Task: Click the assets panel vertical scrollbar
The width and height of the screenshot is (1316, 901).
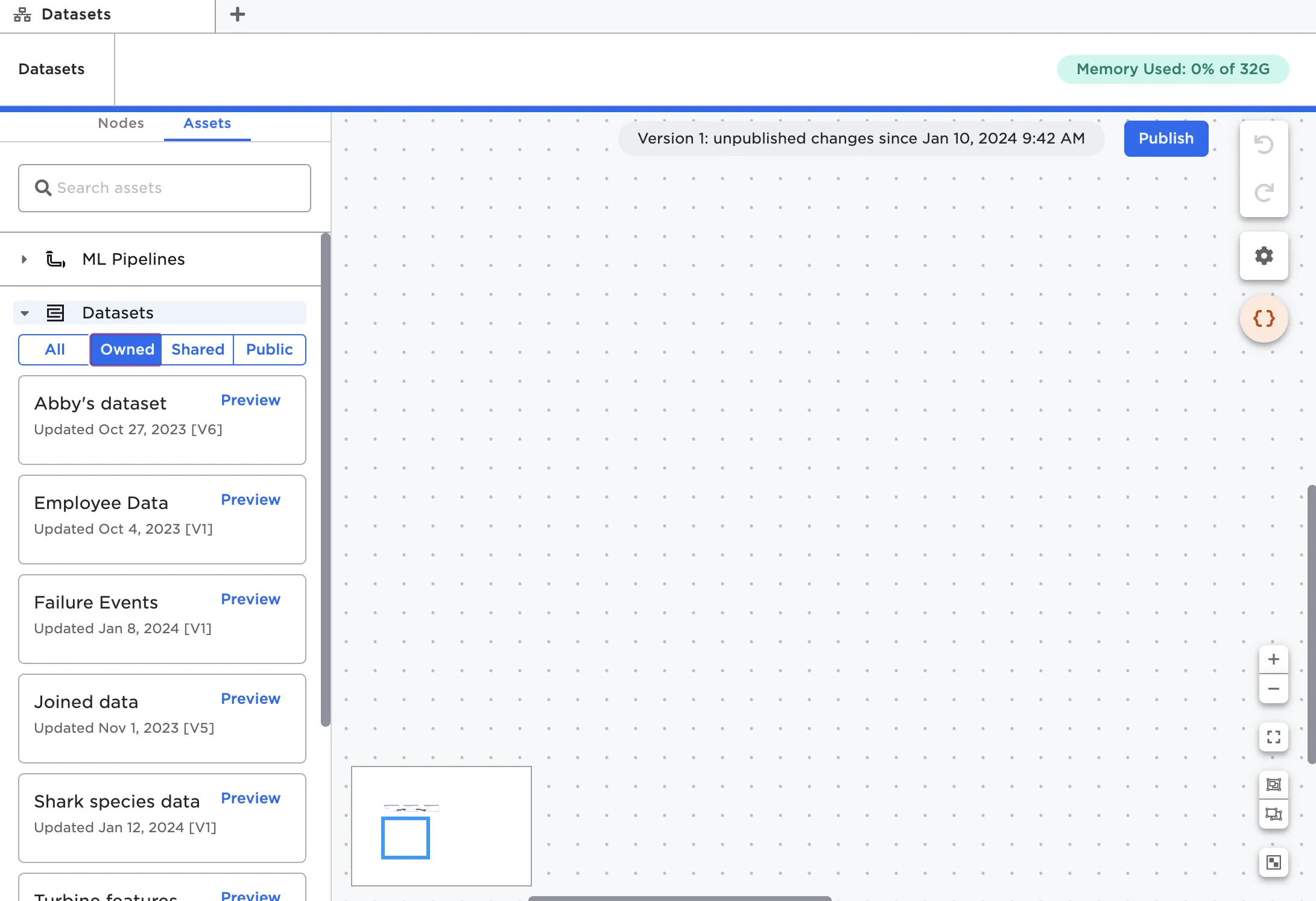Action: [326, 480]
